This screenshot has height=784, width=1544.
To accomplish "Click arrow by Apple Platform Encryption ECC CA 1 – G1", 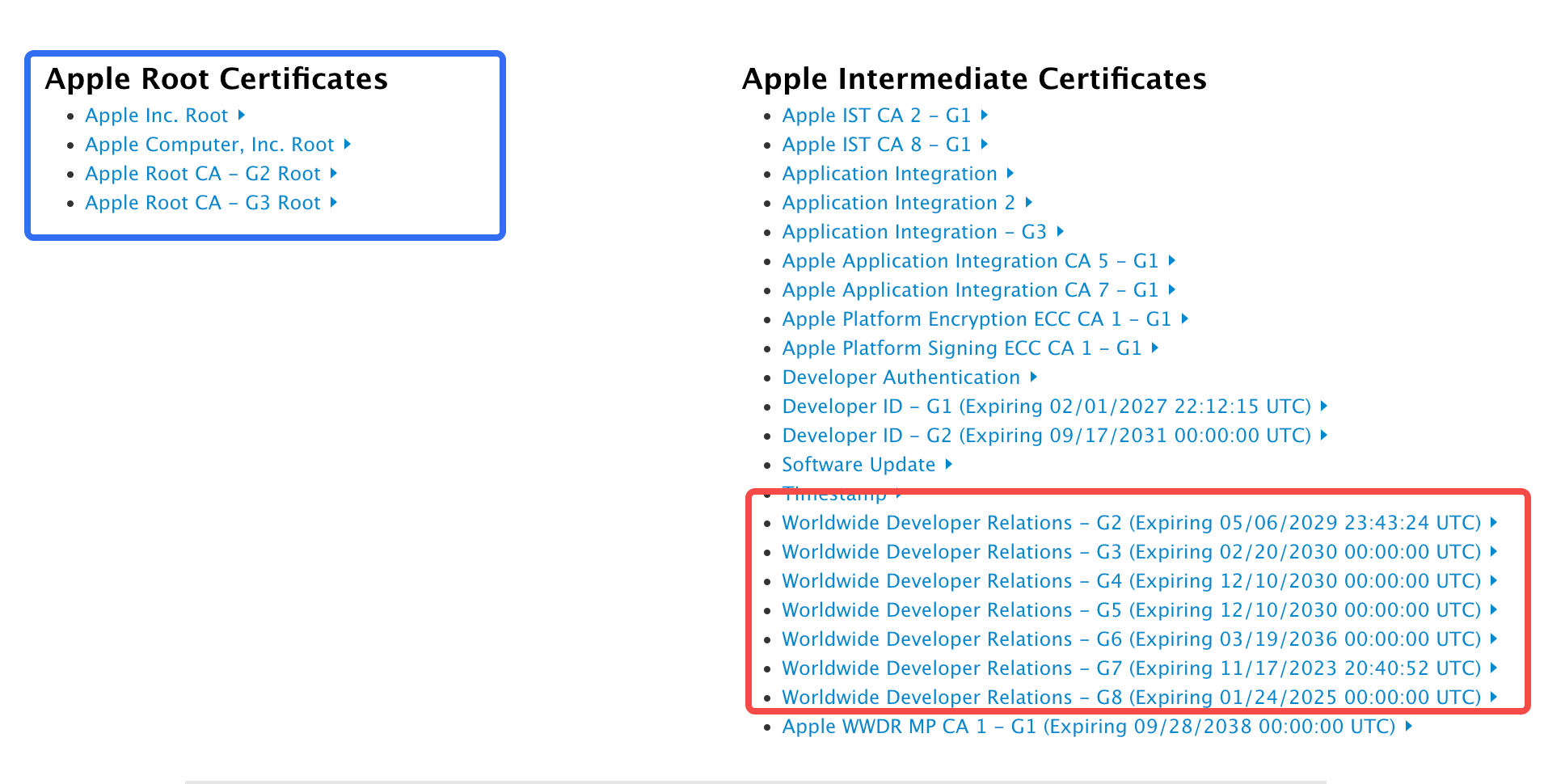I will (x=1185, y=319).
